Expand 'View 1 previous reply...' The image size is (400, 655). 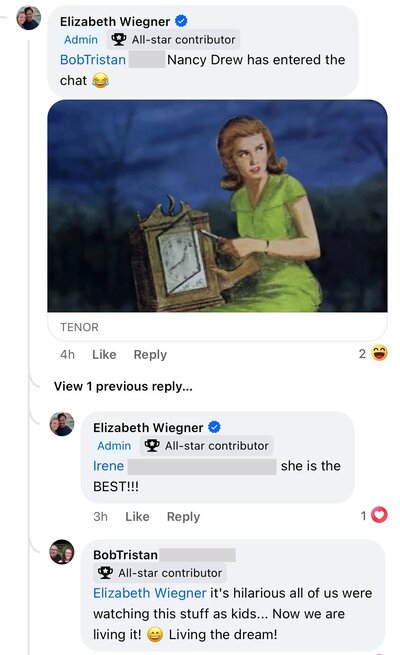coord(123,386)
